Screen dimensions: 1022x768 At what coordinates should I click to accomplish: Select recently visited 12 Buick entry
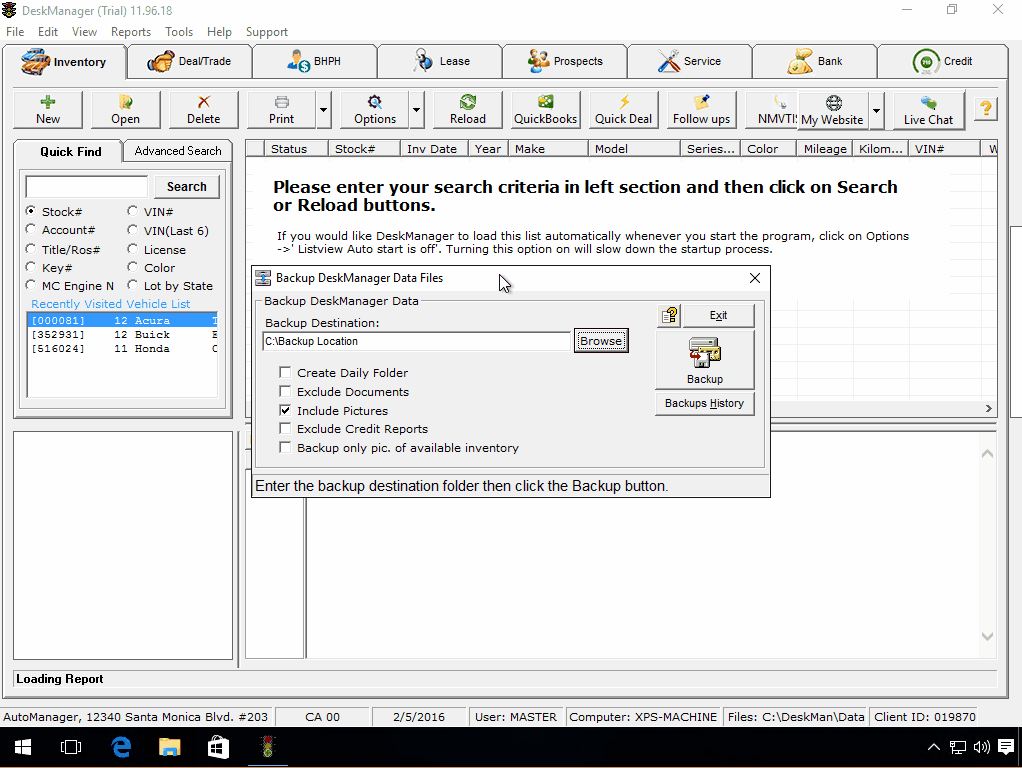coord(123,334)
